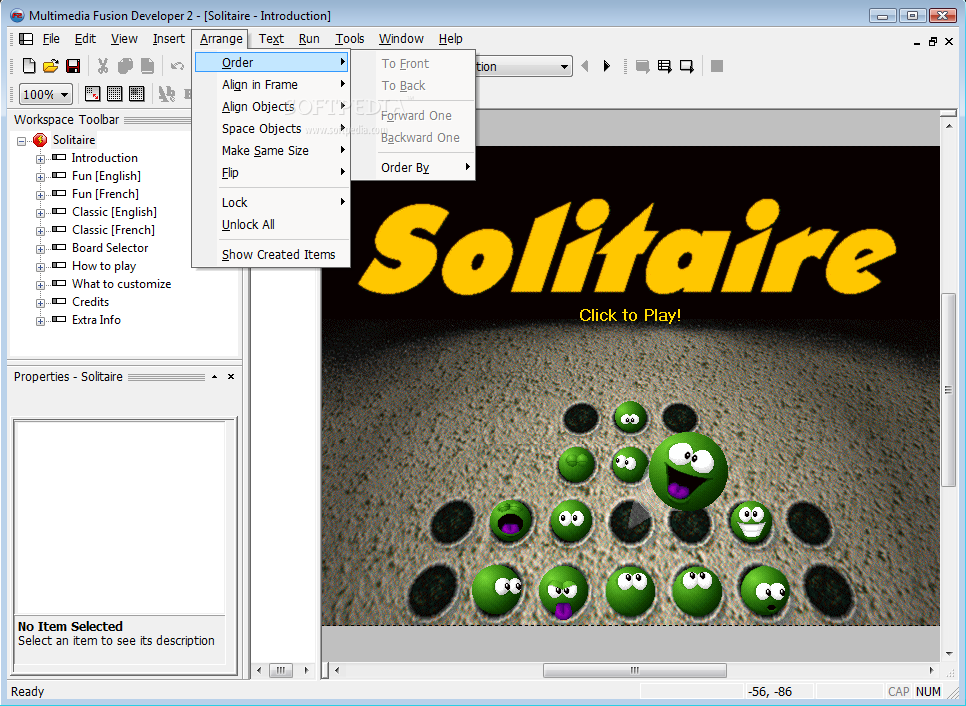The image size is (966, 706).
Task: Expand the Classic [French] tree node
Action: tap(40, 231)
